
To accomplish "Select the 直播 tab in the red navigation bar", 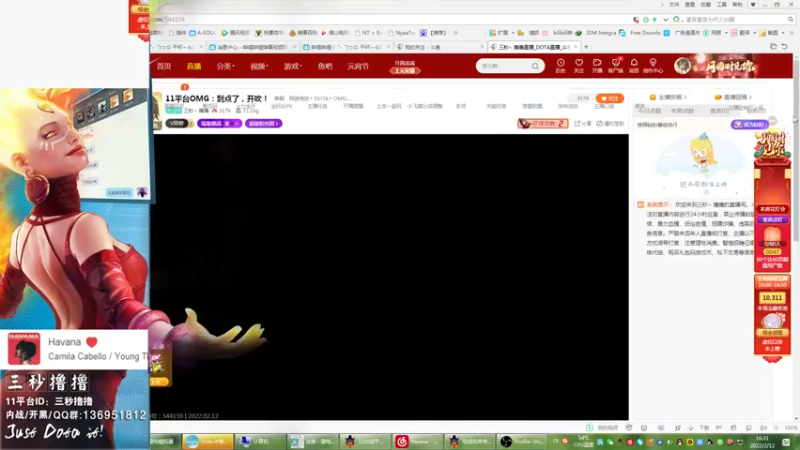I will tap(194, 66).
